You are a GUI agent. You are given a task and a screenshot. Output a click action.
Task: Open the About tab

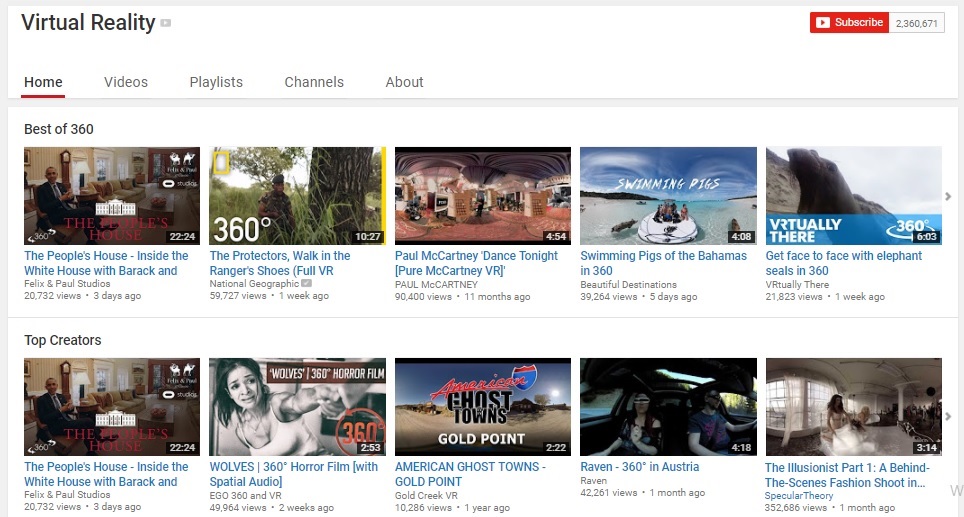pos(404,82)
